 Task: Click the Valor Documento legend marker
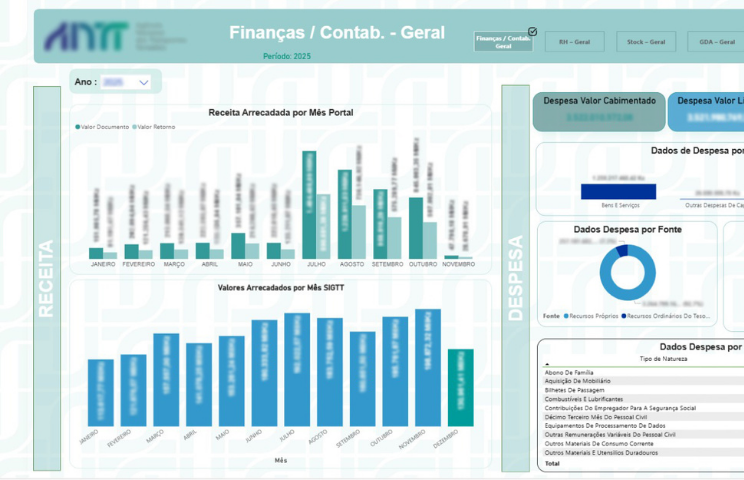77,127
